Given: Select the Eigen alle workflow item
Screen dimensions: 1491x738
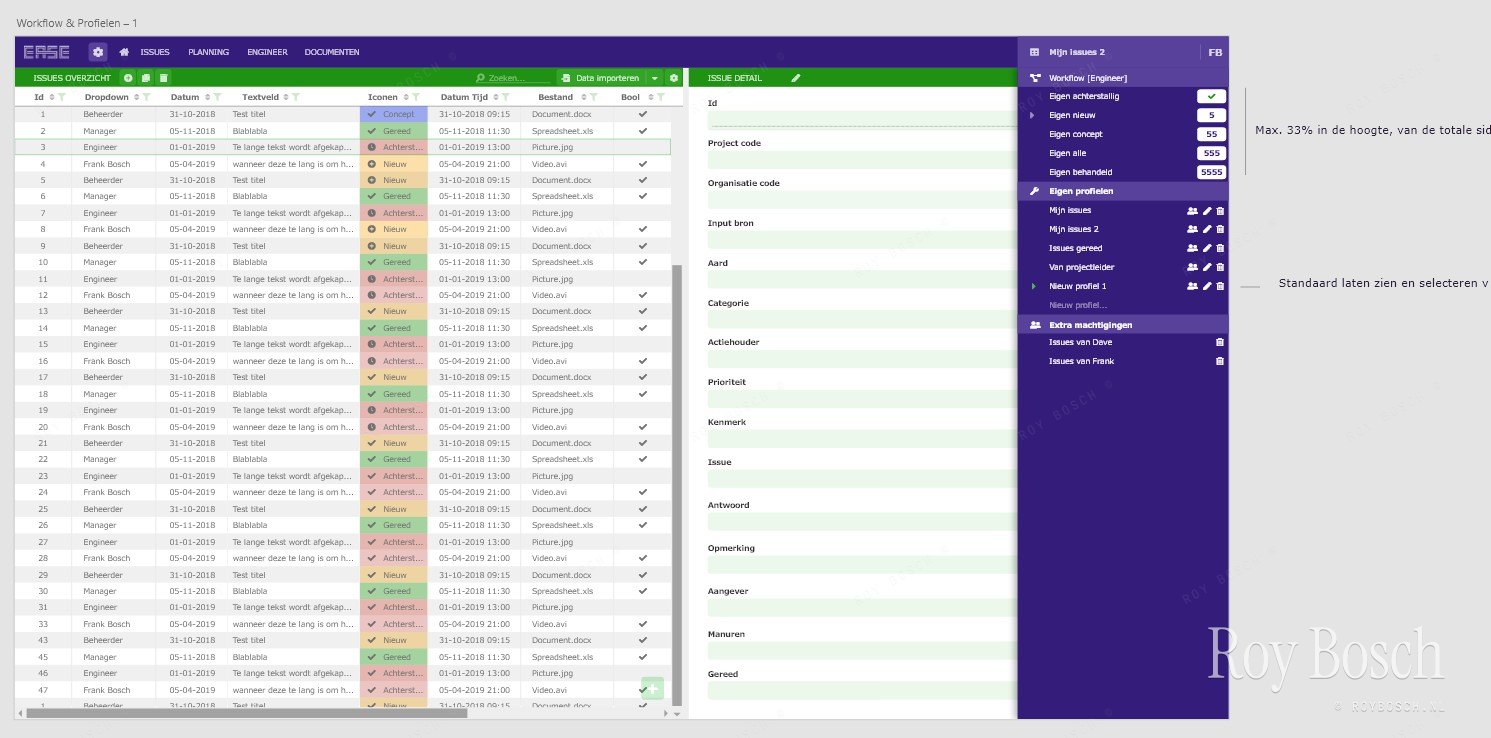Looking at the screenshot, I should pyautogui.click(x=1067, y=153).
